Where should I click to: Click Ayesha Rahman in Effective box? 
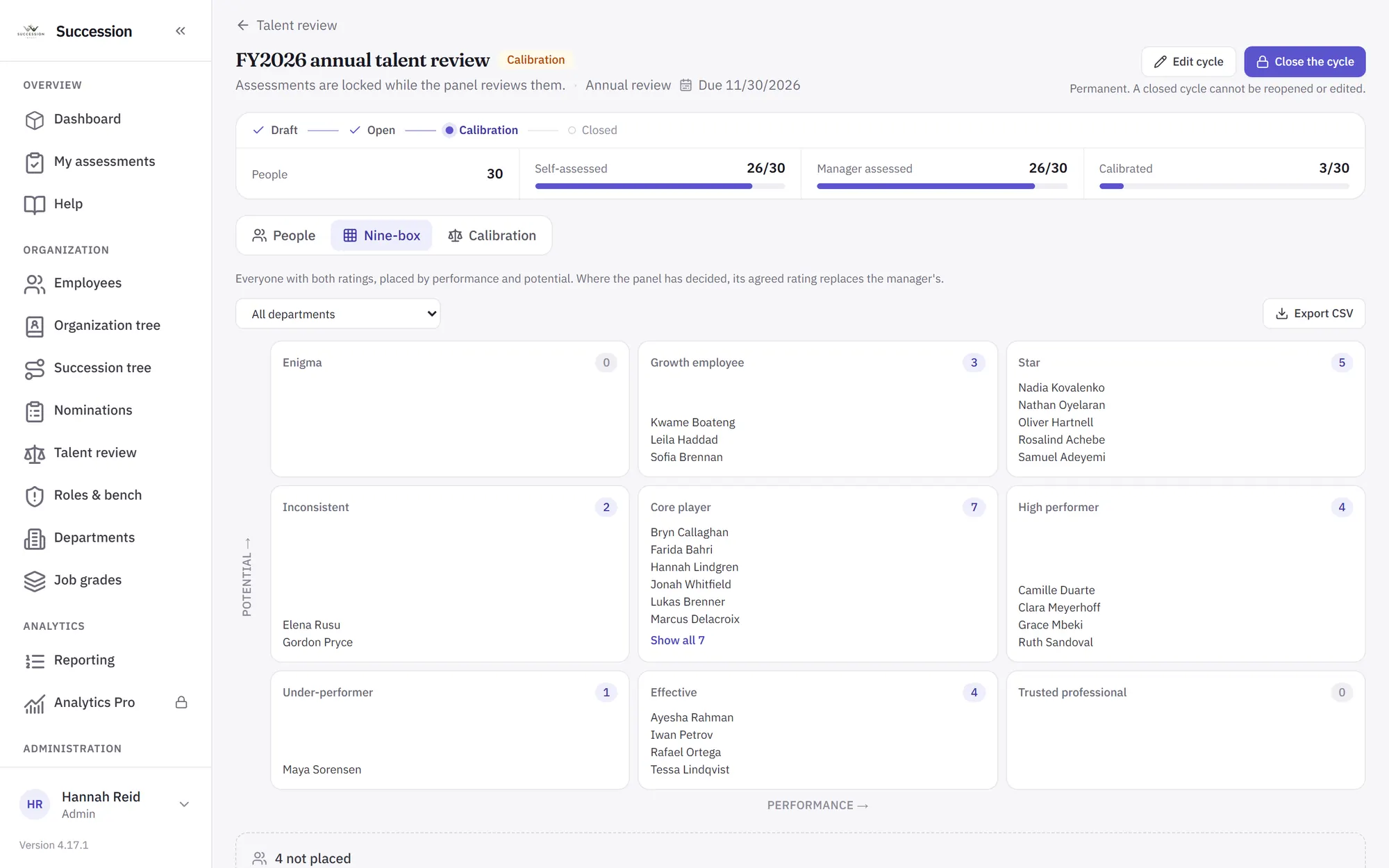[x=692, y=717]
